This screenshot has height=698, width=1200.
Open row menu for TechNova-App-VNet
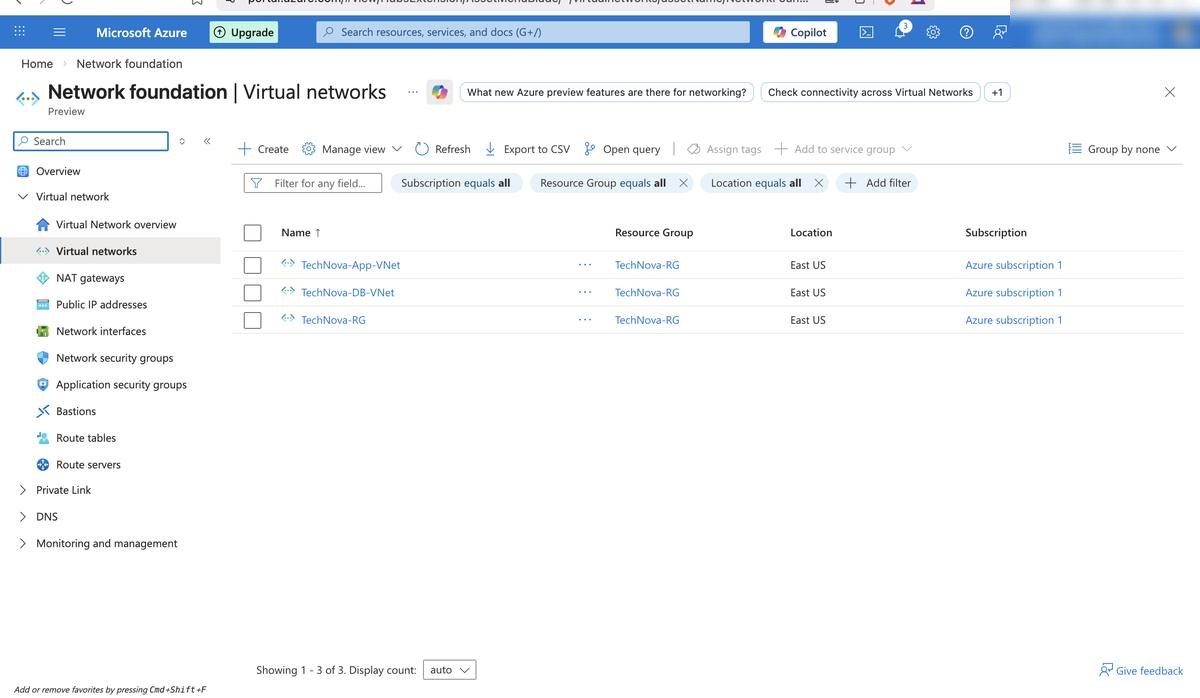tap(585, 265)
